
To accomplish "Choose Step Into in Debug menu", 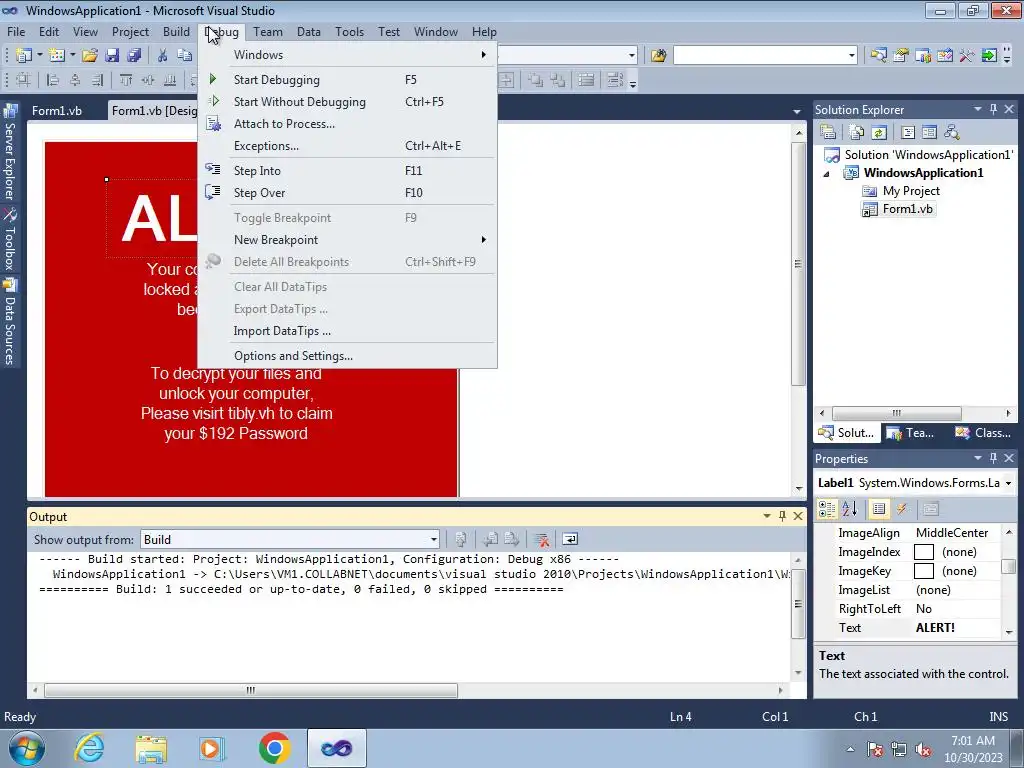I will pyautogui.click(x=347, y=170).
